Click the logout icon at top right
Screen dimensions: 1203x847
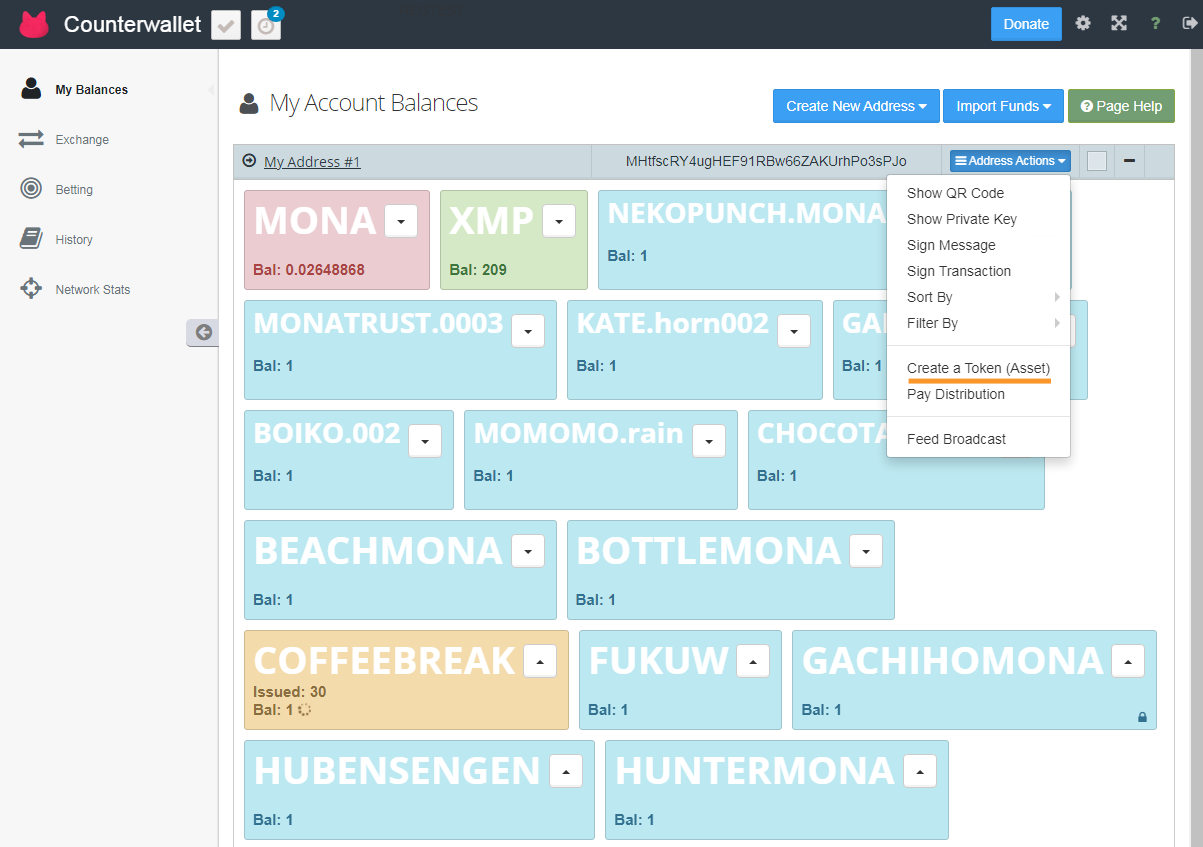coord(1188,24)
